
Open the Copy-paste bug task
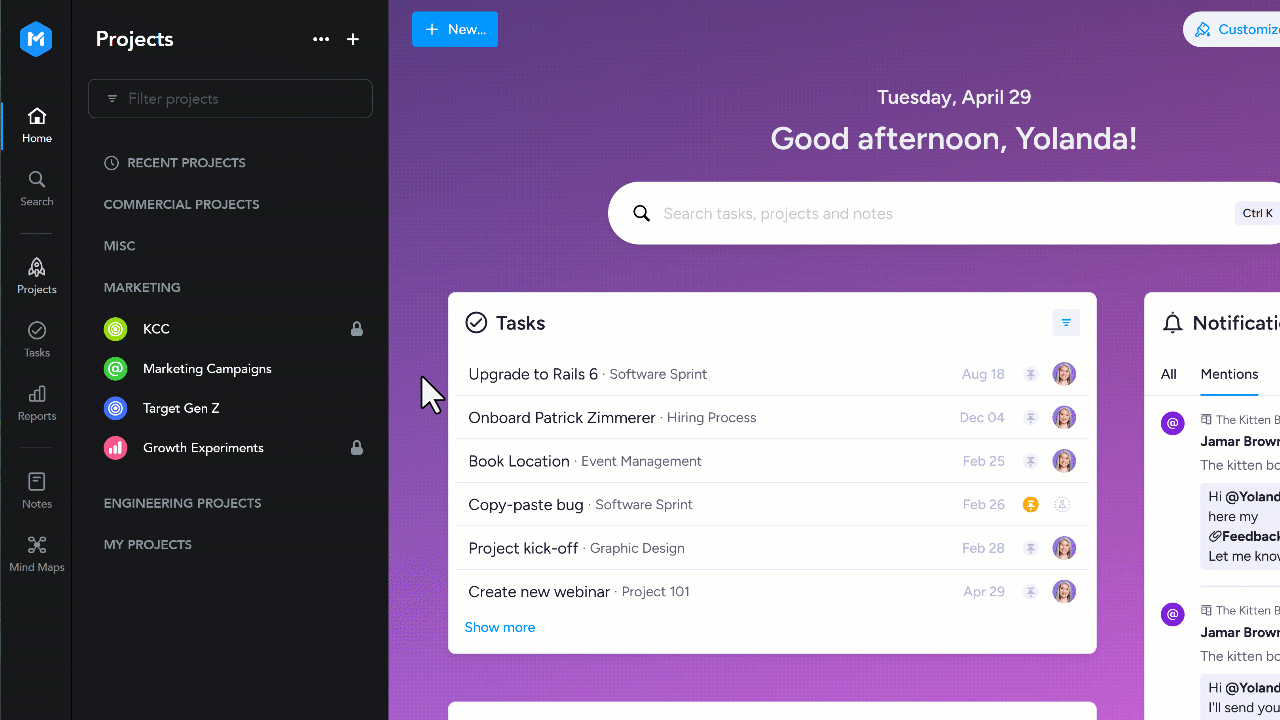coord(526,505)
